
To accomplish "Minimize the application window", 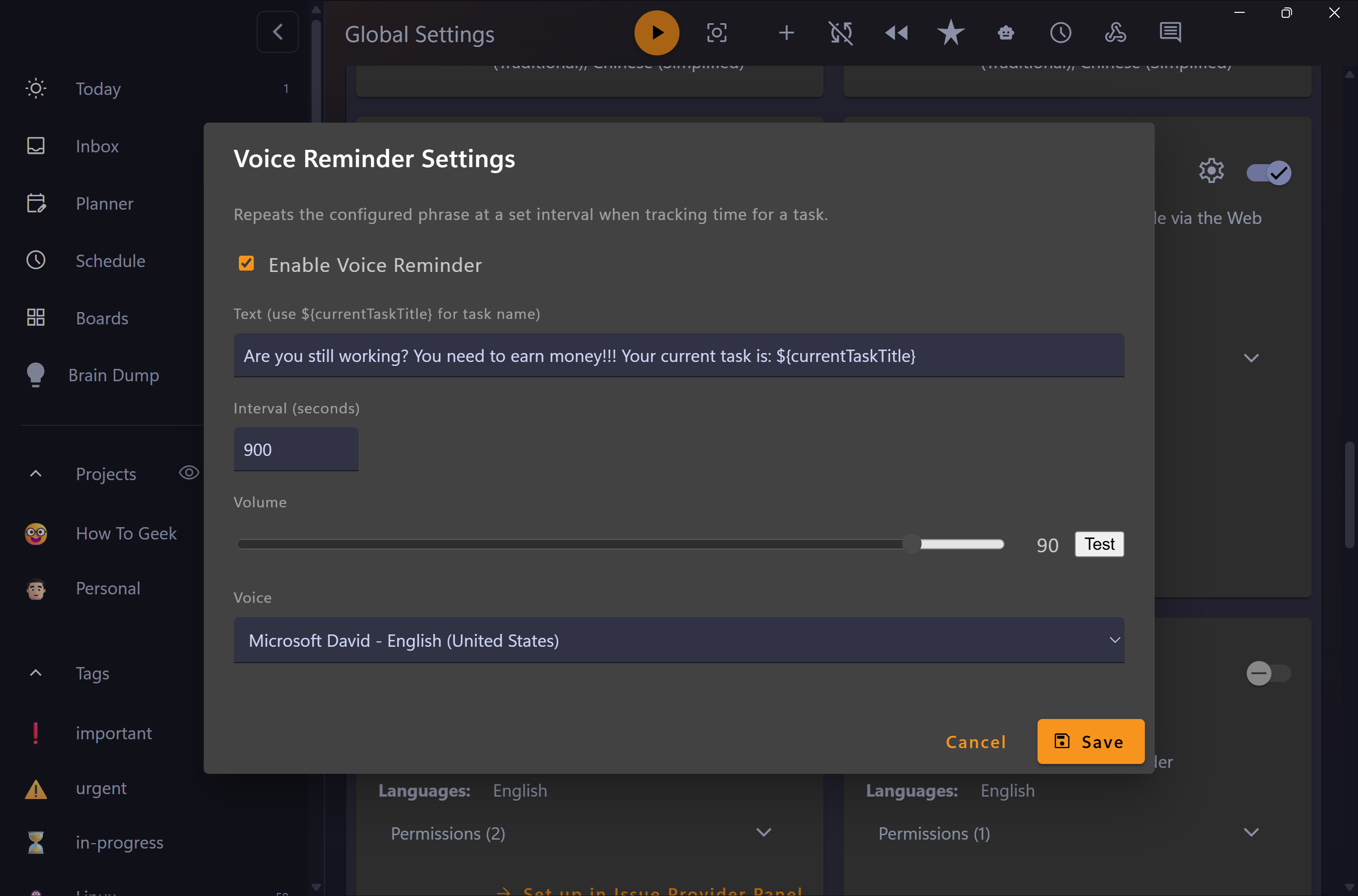I will [x=1240, y=12].
